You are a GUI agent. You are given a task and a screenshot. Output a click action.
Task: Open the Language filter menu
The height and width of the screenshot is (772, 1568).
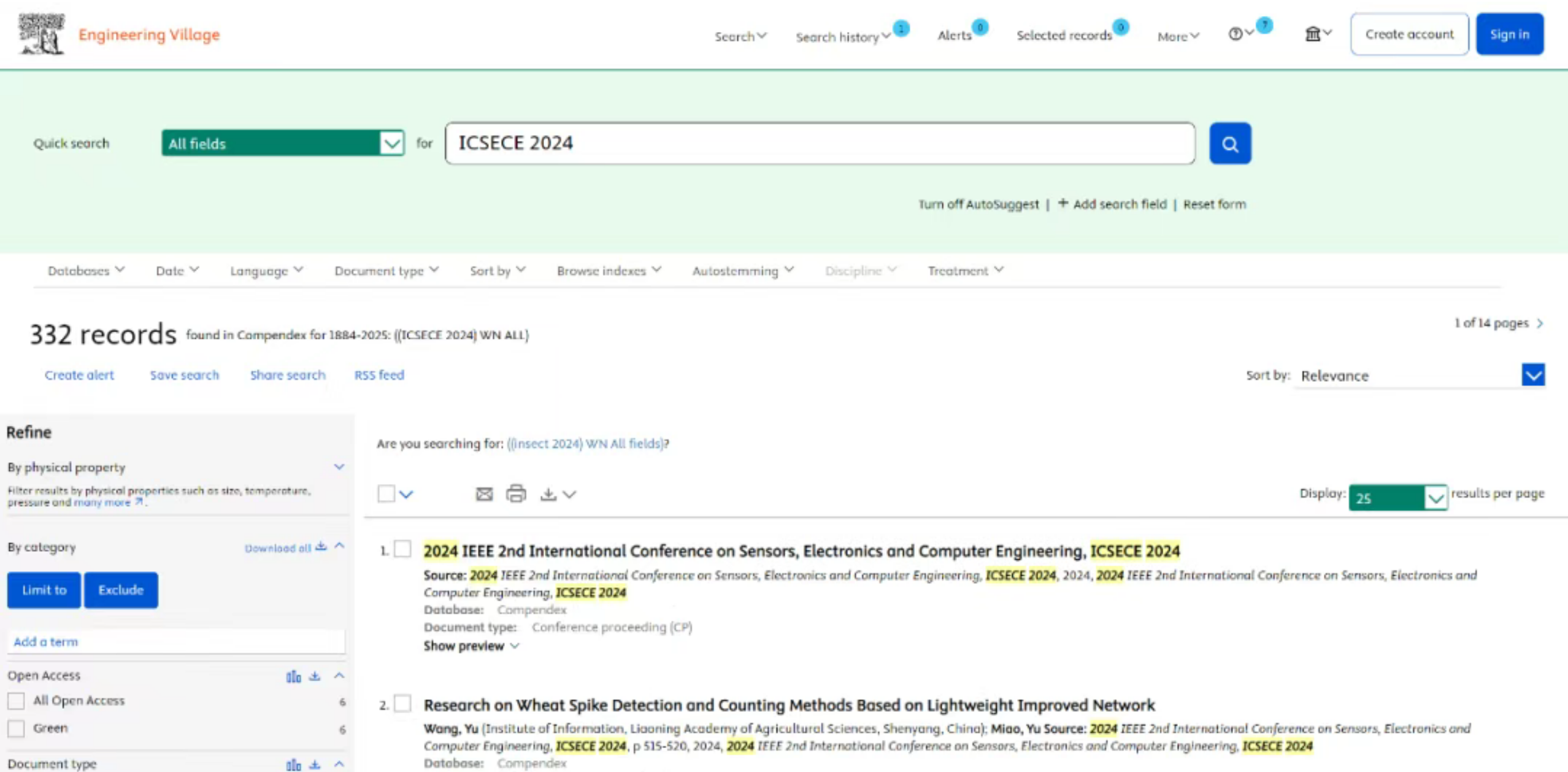[266, 271]
